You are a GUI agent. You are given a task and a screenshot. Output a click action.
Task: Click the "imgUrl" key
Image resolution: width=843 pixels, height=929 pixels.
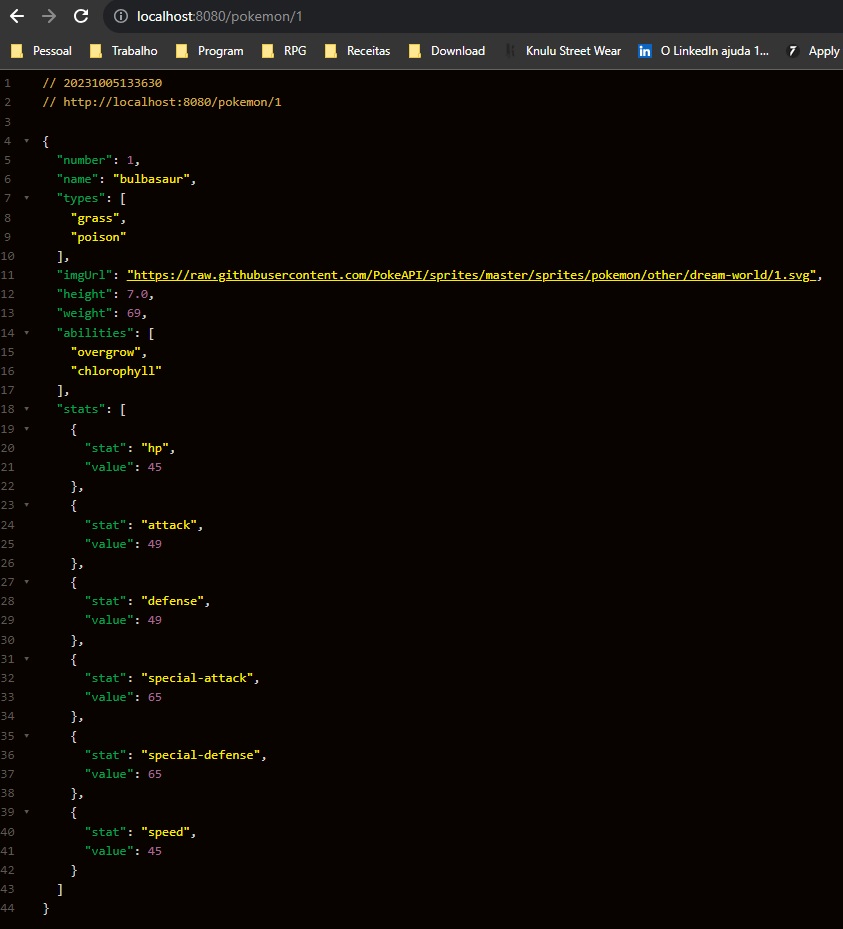84,275
